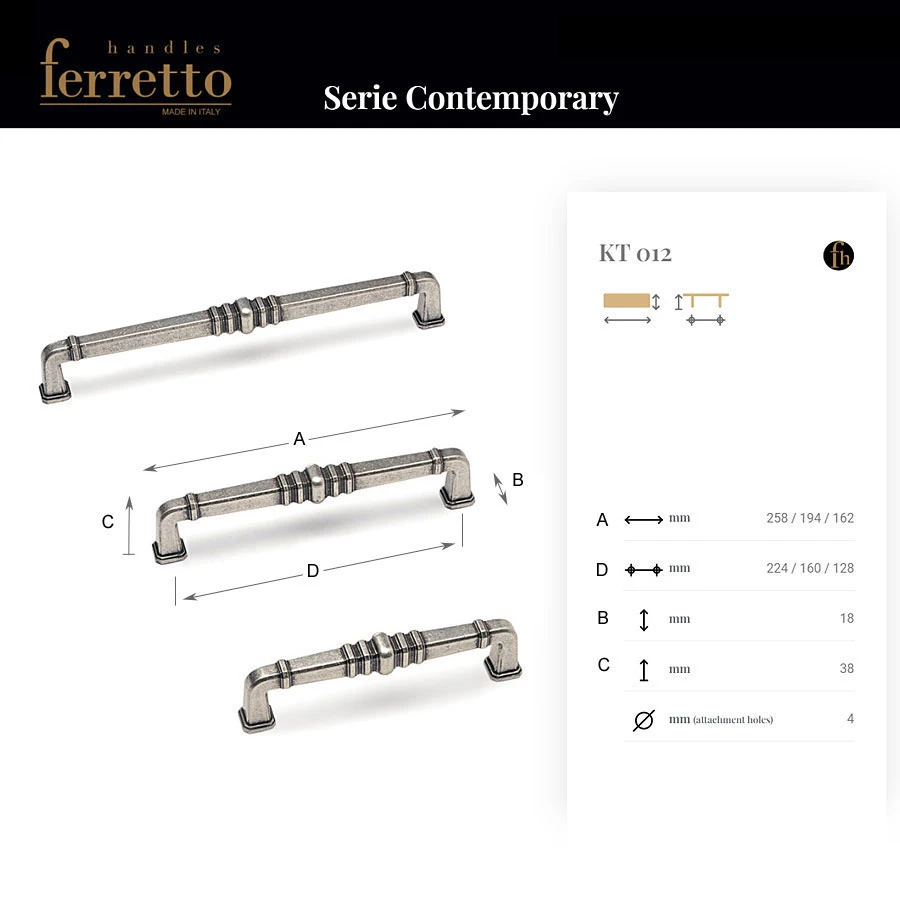
Task: Click the double vertical arrow beside B
Action: 644,620
